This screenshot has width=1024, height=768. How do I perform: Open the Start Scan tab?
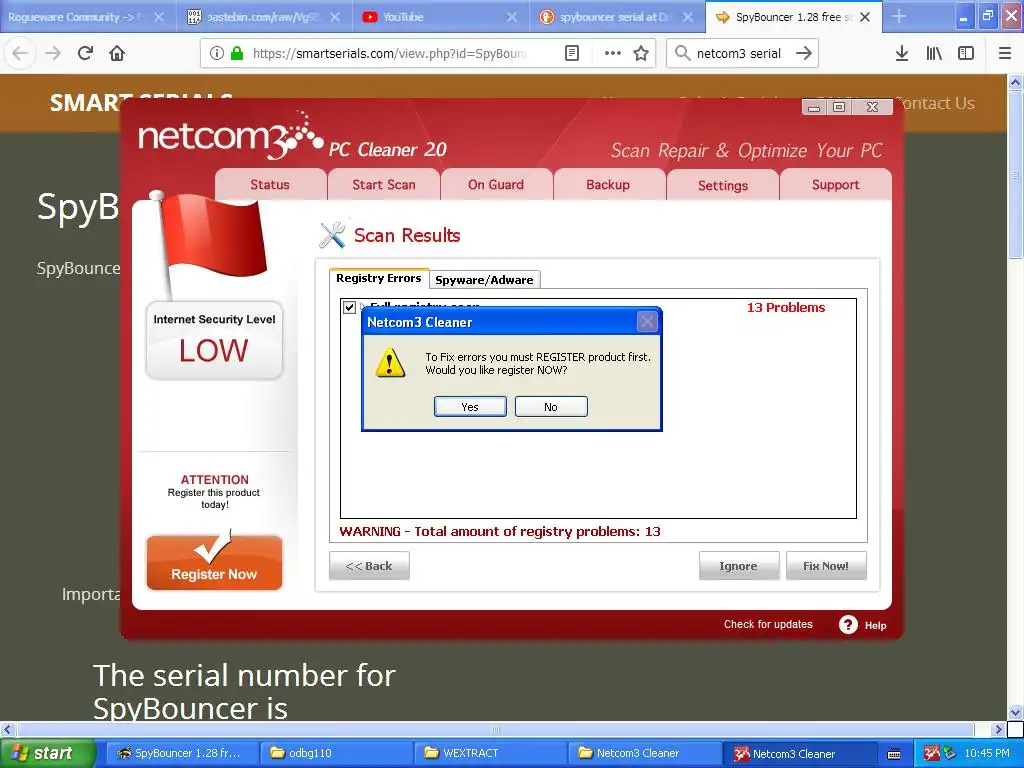click(383, 185)
